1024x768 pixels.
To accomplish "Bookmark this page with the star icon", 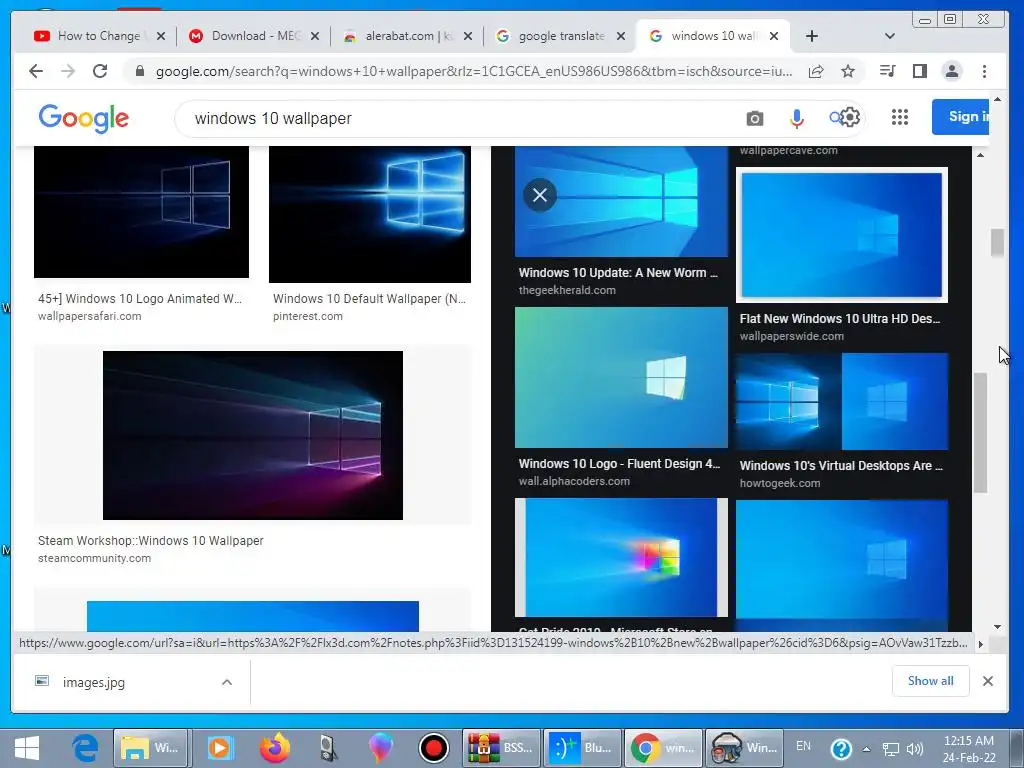I will (x=848, y=71).
